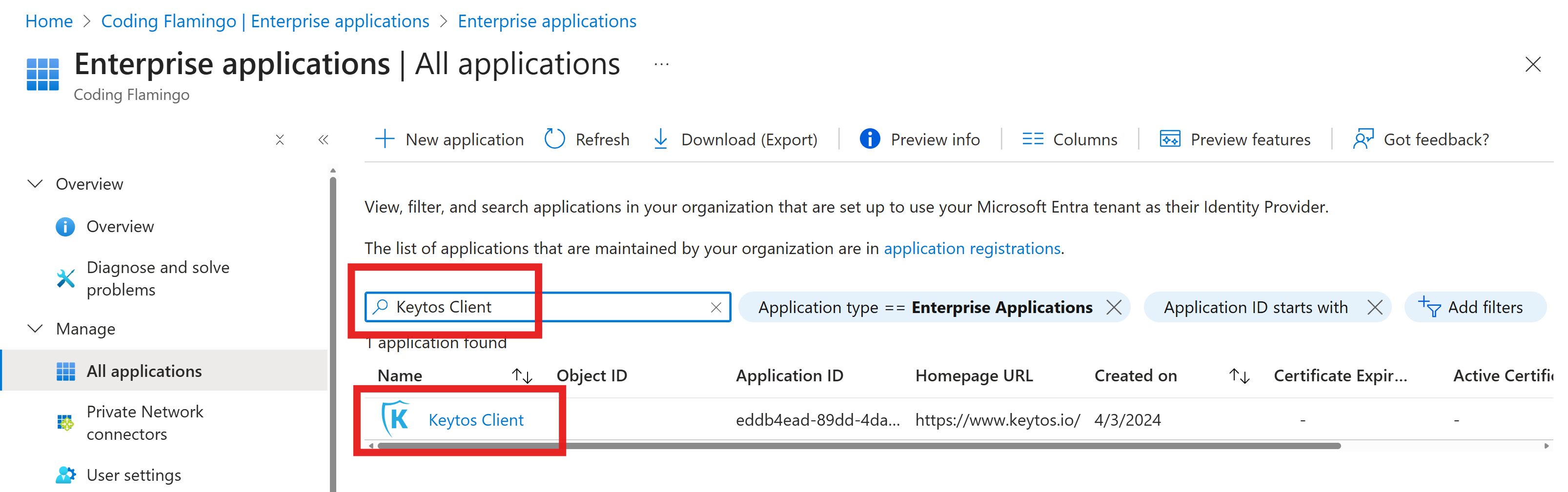This screenshot has width=1568, height=492.
Task: Clear the Keytos Client search text
Action: (x=715, y=307)
